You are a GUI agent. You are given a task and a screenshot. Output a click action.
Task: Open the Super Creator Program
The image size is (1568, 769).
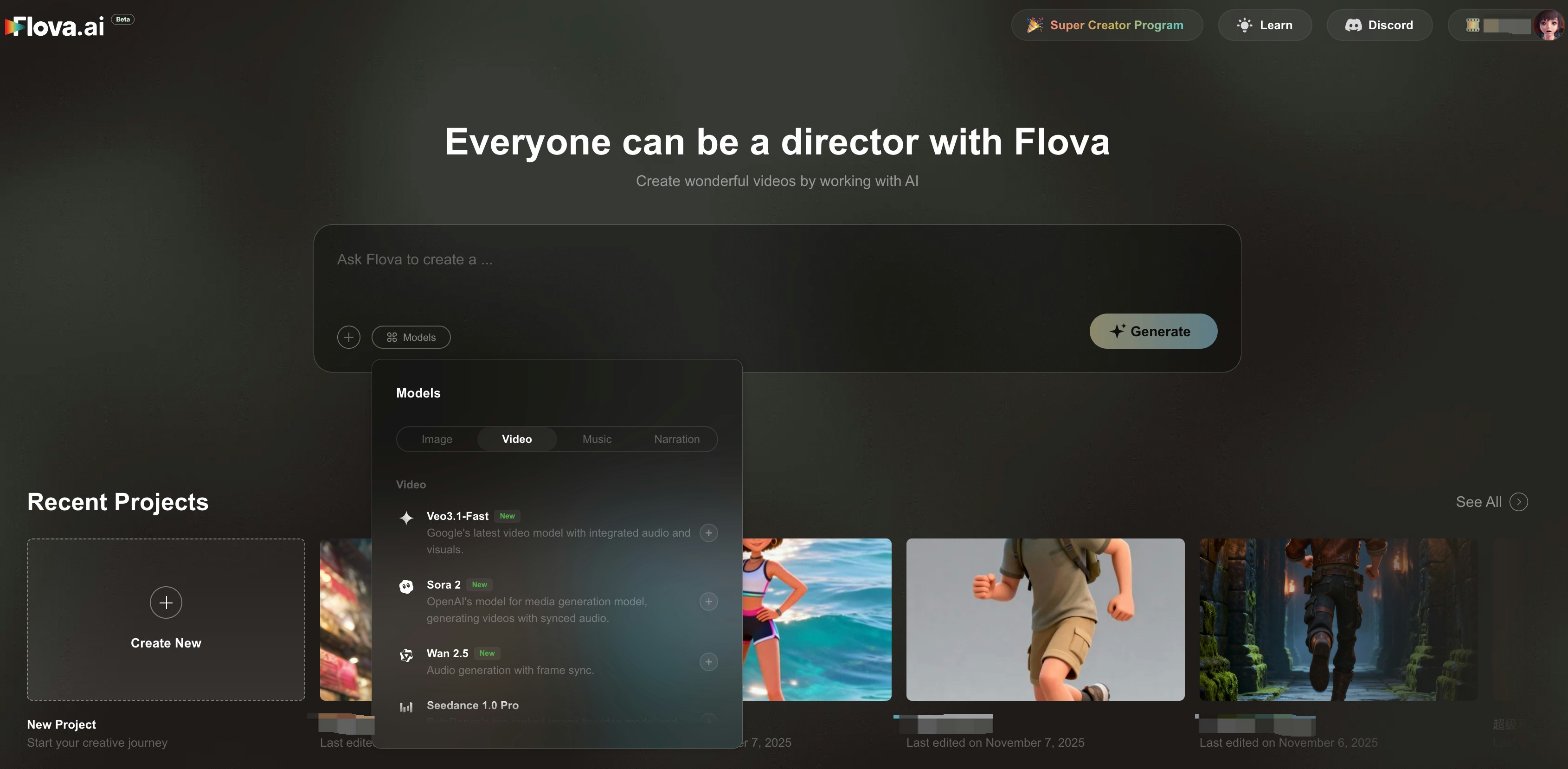1106,25
